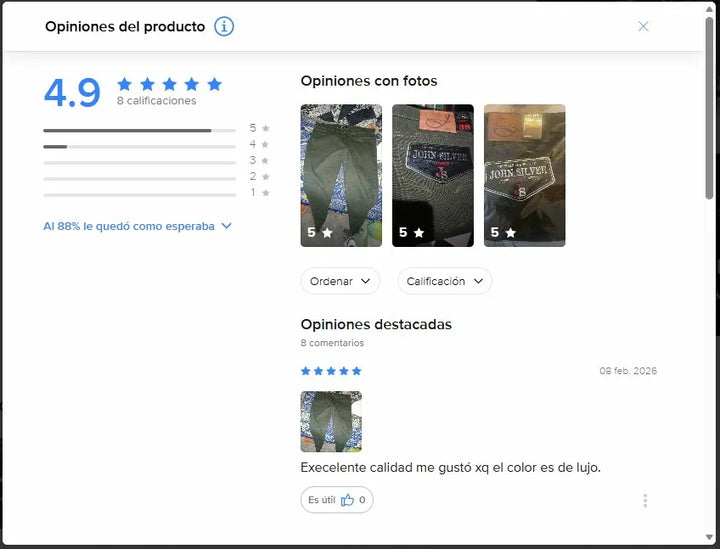Open the three-dot menu for the review
The width and height of the screenshot is (720, 549).
(x=645, y=500)
